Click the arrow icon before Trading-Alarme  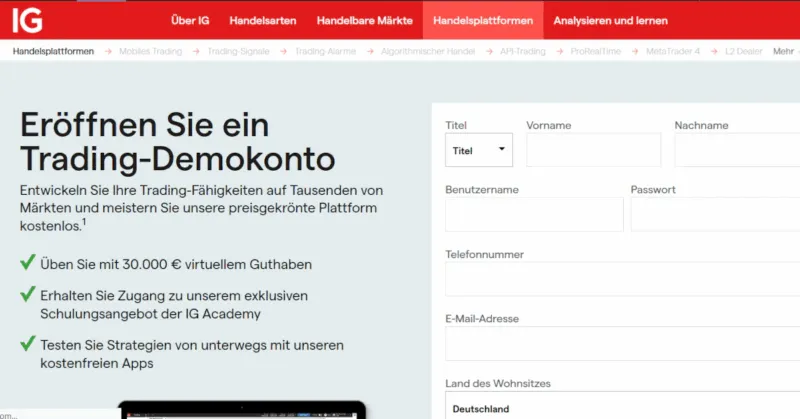click(x=284, y=52)
